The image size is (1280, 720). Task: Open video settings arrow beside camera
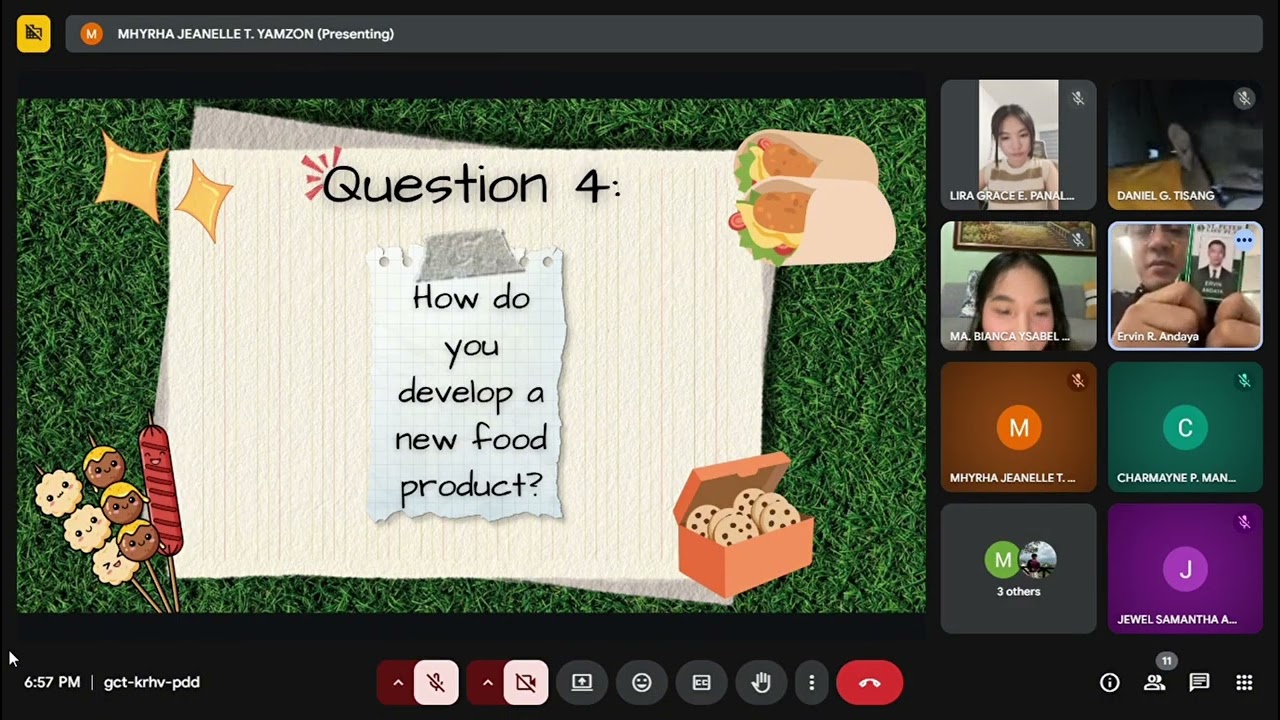[x=487, y=682]
